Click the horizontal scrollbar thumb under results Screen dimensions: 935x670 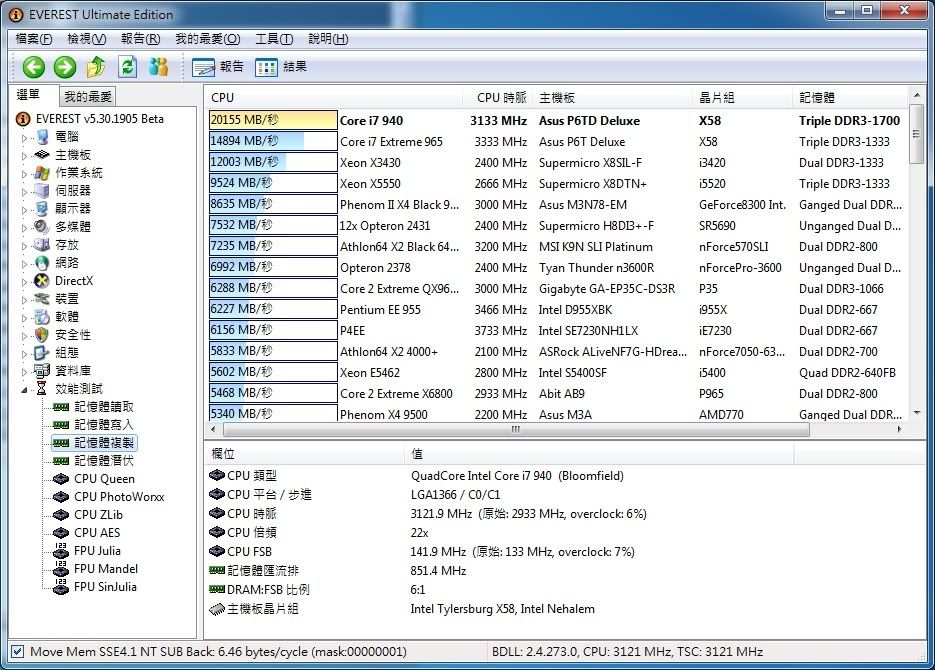(516, 429)
